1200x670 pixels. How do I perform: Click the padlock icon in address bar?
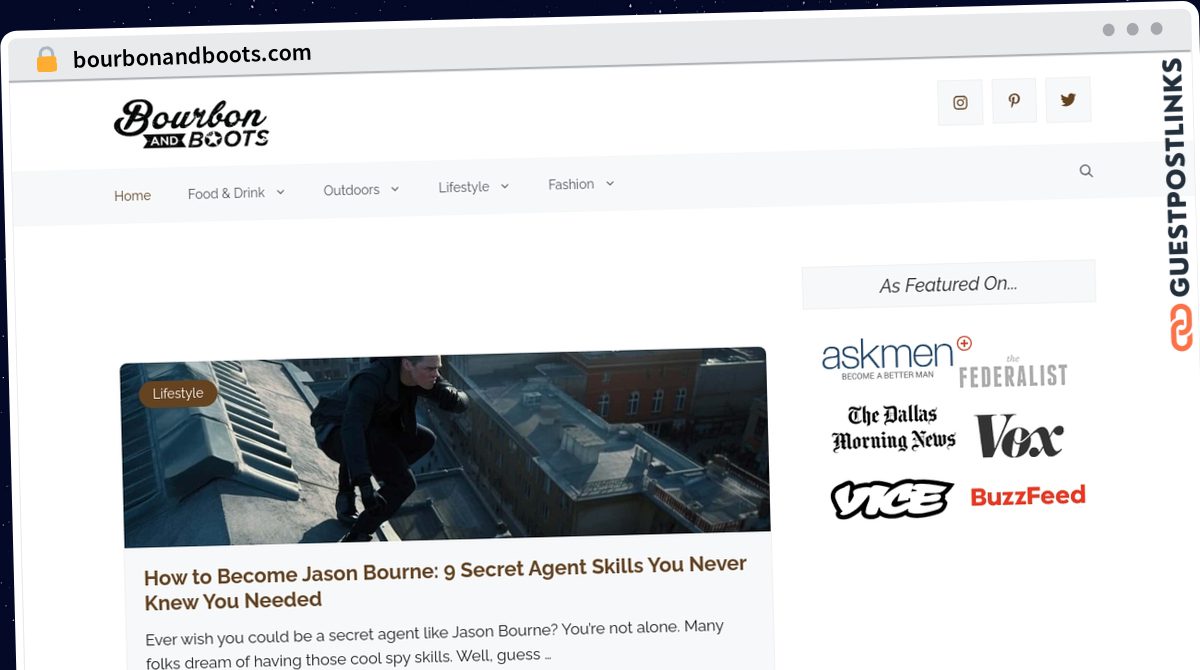[x=47, y=60]
